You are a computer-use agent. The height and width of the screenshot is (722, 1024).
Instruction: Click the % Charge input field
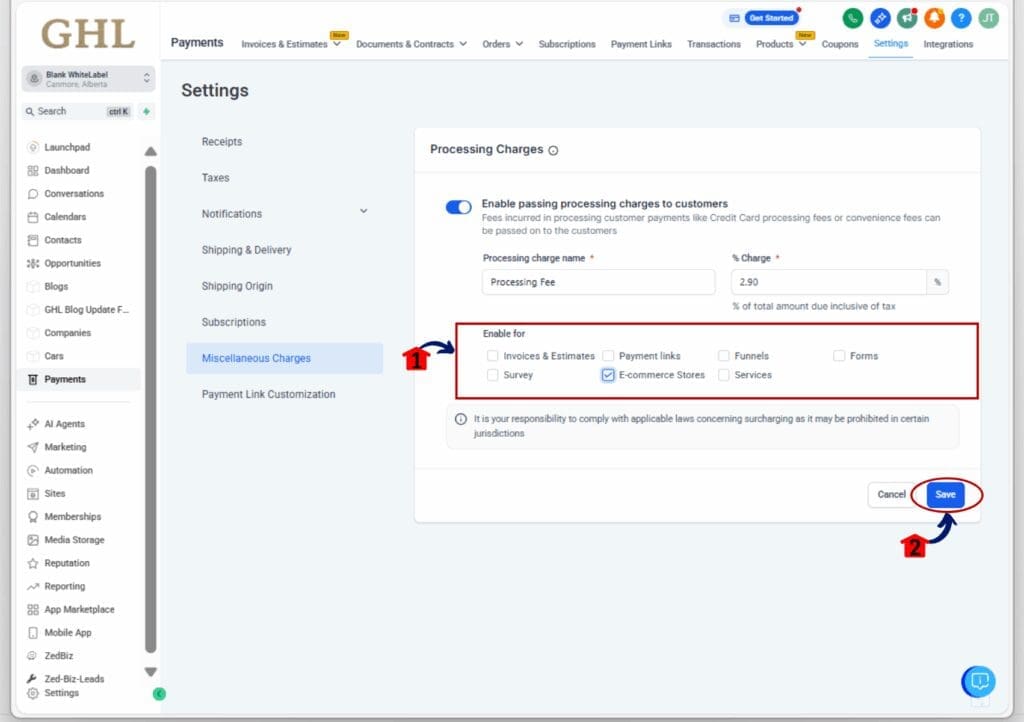coord(828,282)
